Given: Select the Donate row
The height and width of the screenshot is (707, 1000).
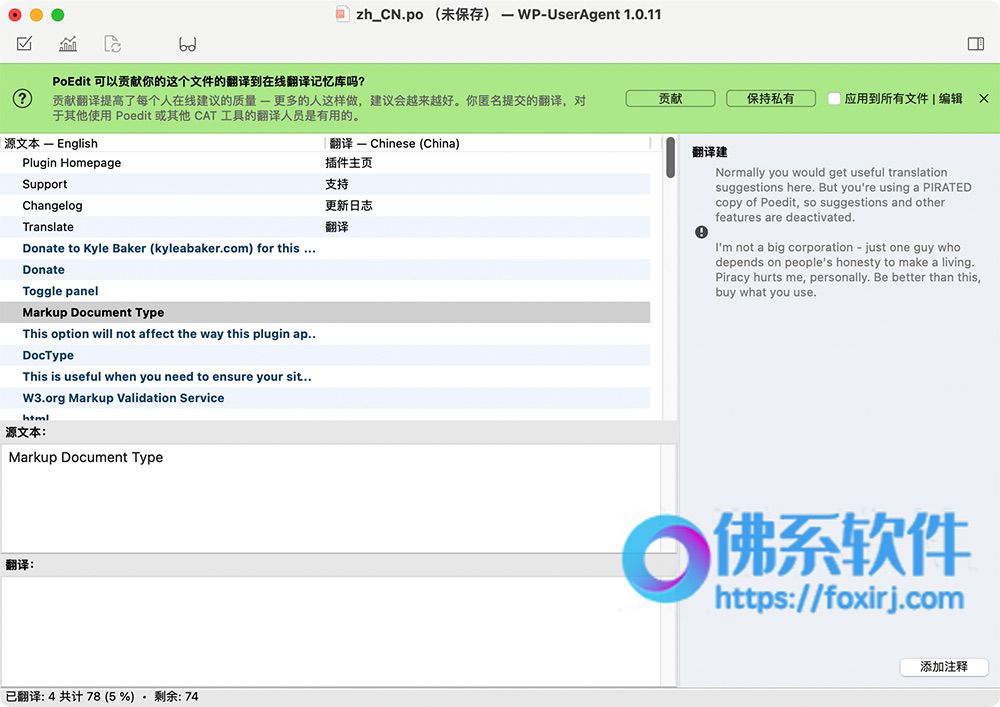Looking at the screenshot, I should [x=325, y=270].
